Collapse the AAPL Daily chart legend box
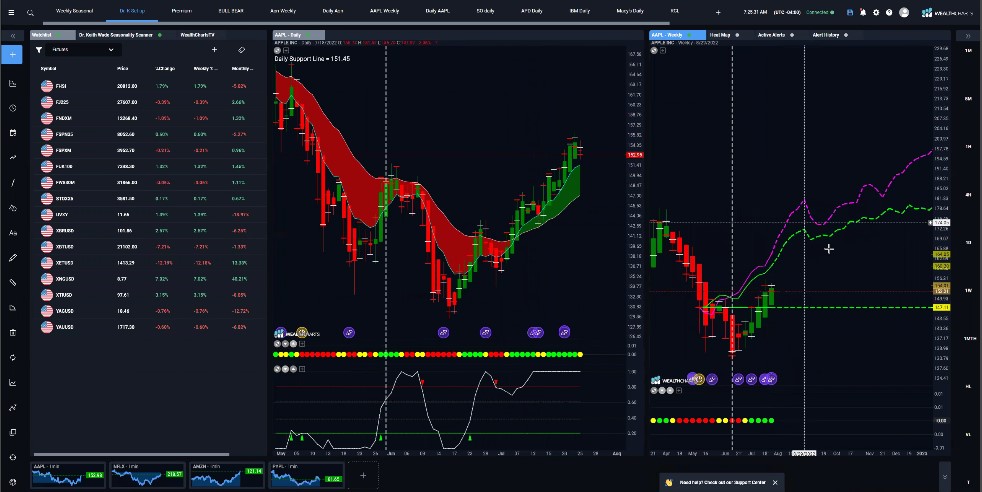982x492 pixels. pos(286,50)
